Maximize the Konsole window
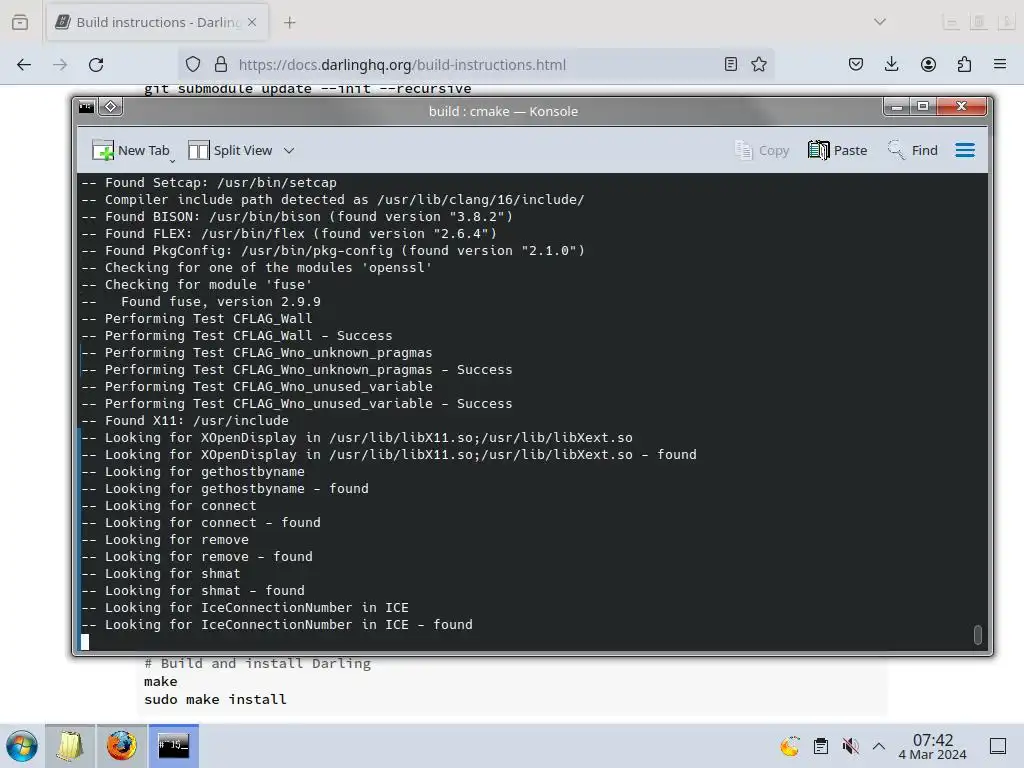The image size is (1024, 768). tap(923, 106)
